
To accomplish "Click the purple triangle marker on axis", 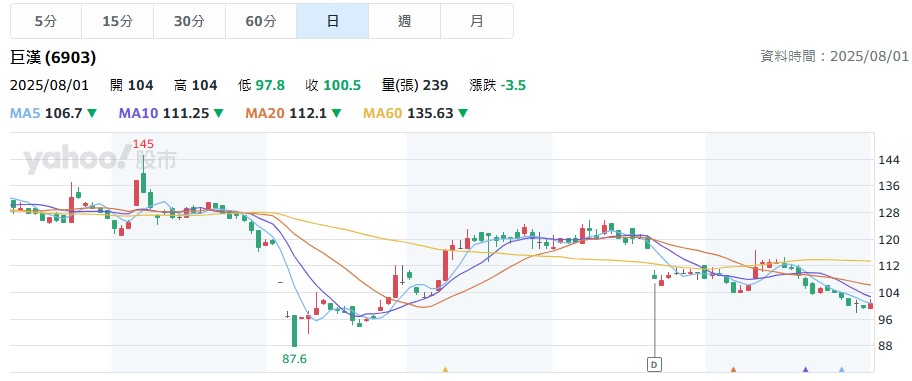I will coord(806,369).
